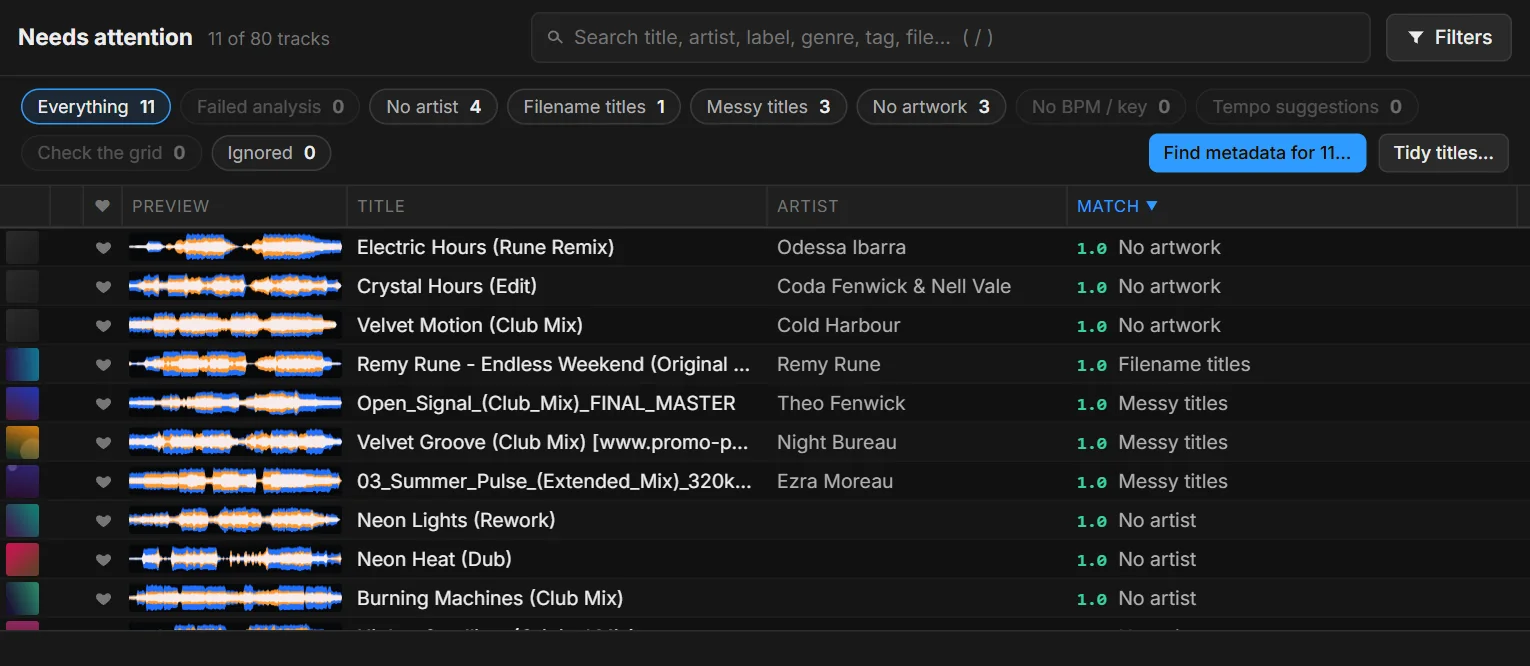
Task: Click title Crystal Hours (Edit)
Action: [447, 286]
